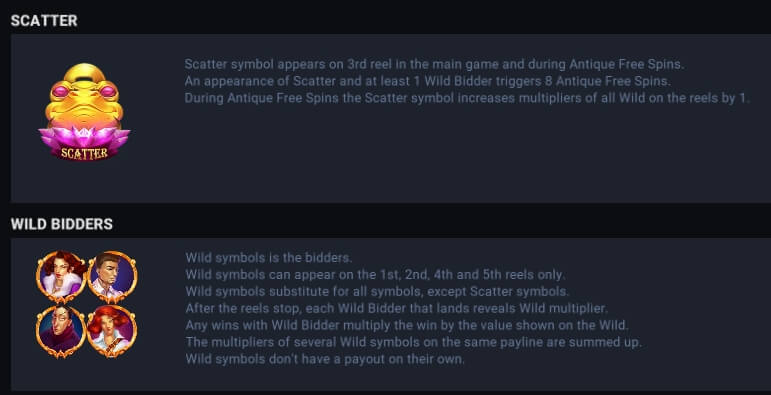The width and height of the screenshot is (771, 395).
Task: Click the 'Wild symbols is the bidders' line
Action: (269, 257)
